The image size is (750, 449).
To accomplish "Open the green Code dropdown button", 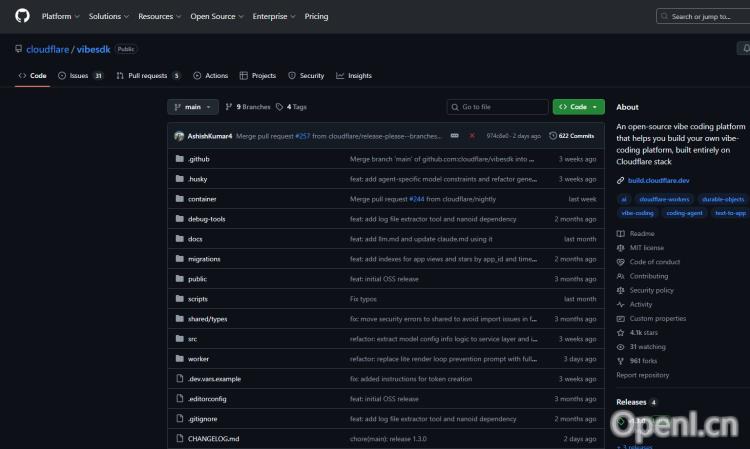I will [x=578, y=107].
